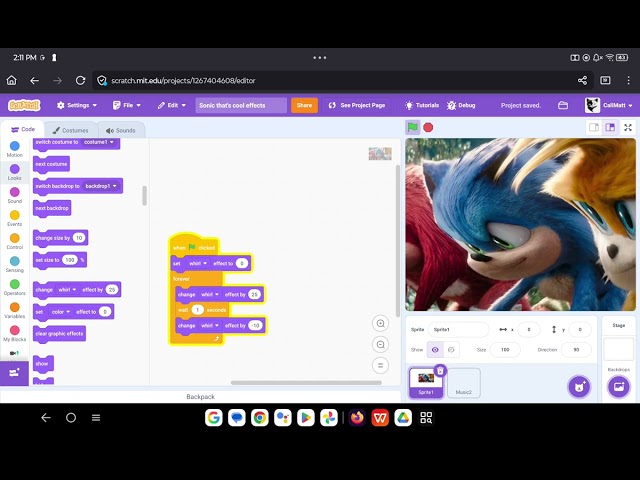Select the Sound block category
Screen dimensions: 640x480
[x=15, y=195]
